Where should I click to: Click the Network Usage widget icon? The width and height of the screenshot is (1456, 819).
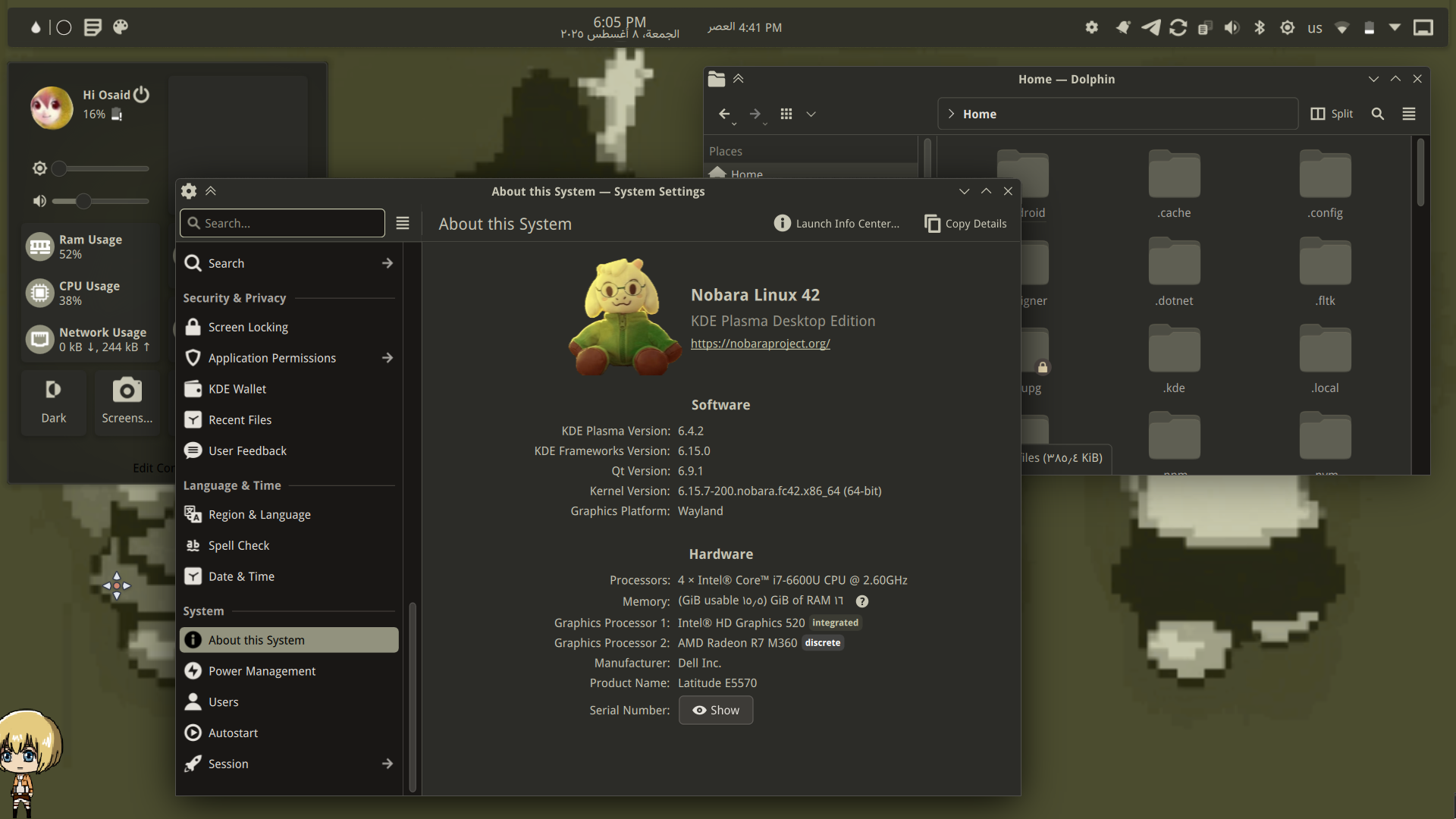39,339
